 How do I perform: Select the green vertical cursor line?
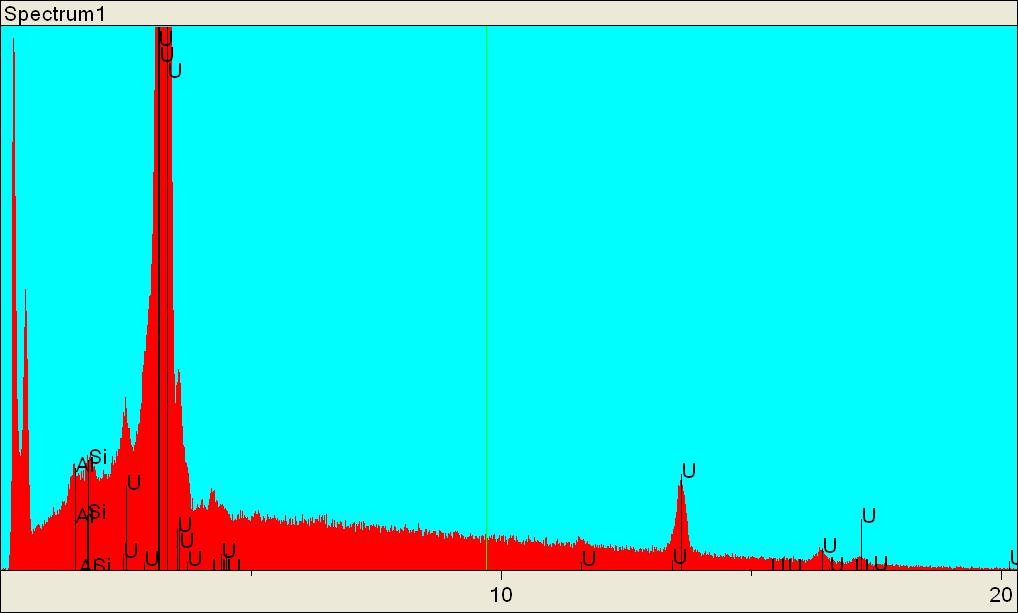coord(486,298)
